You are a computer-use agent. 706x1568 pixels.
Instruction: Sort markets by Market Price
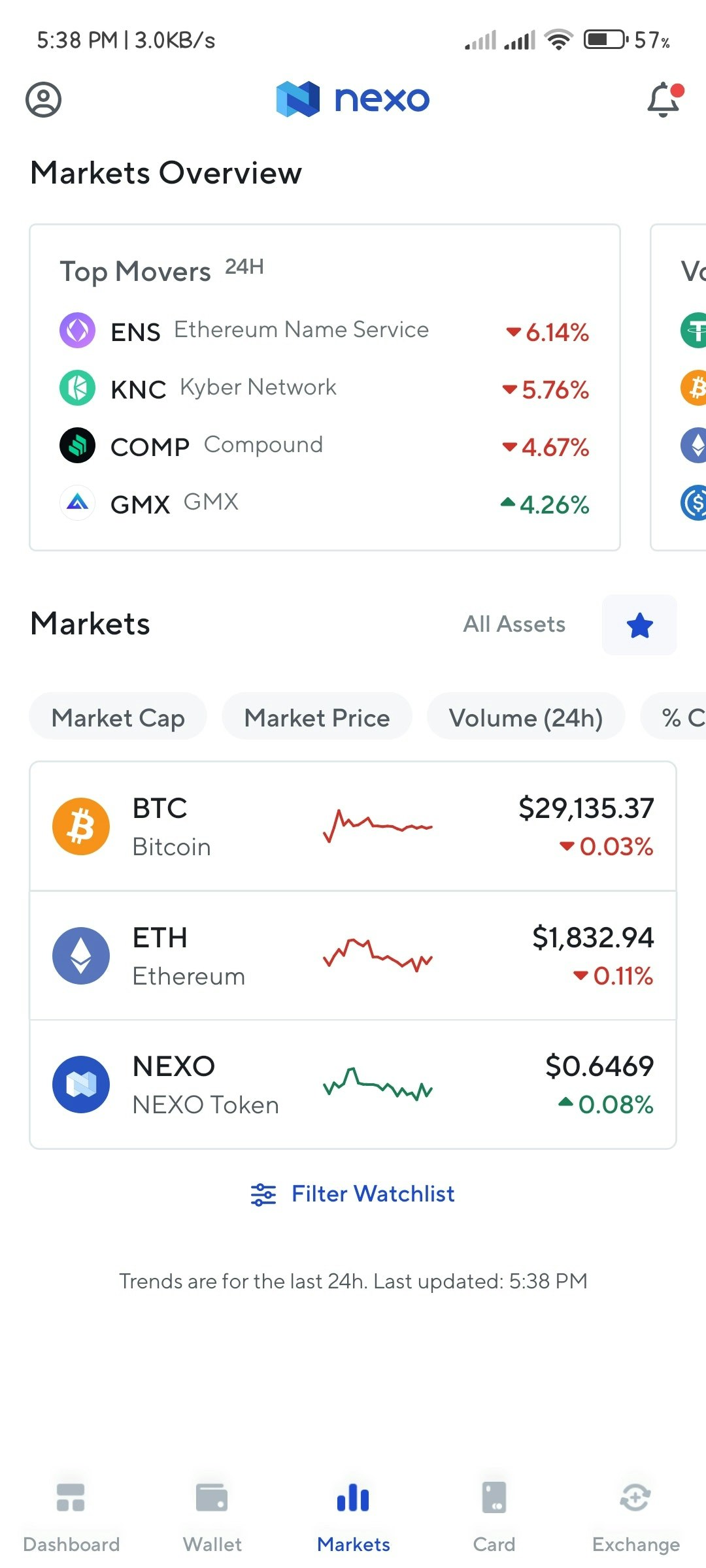[x=317, y=717]
